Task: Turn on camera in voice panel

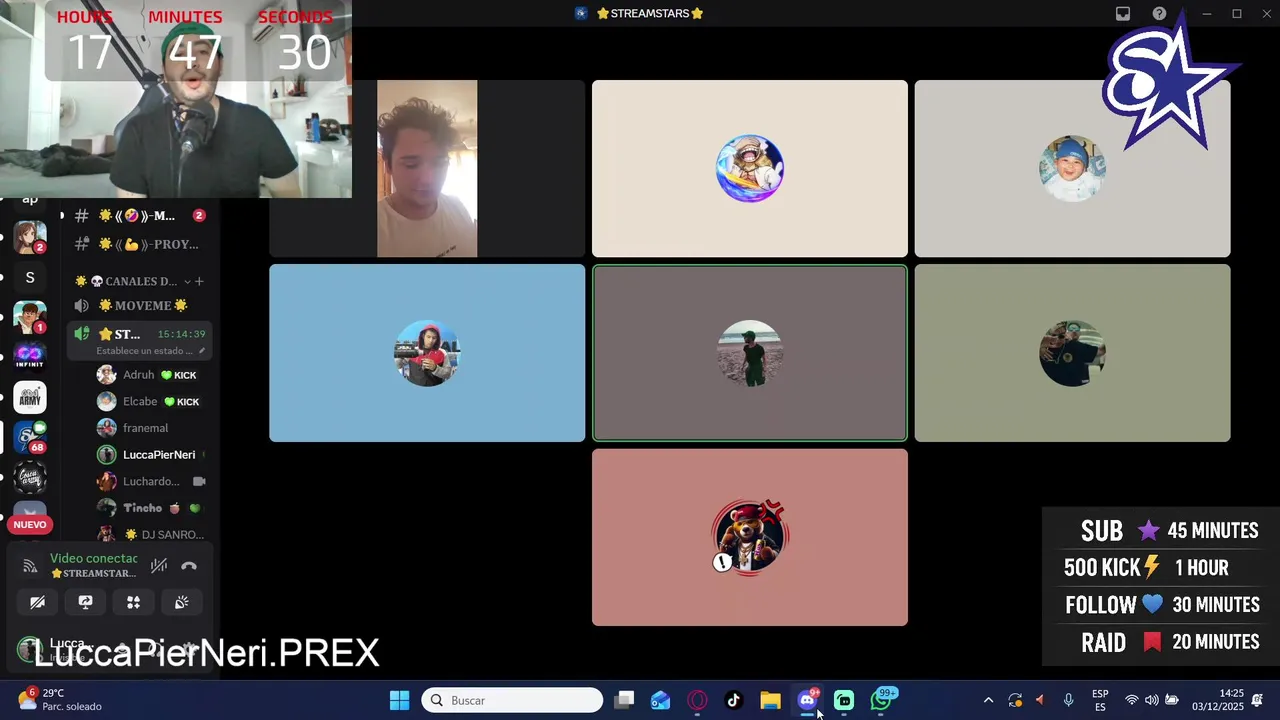Action: tap(37, 602)
